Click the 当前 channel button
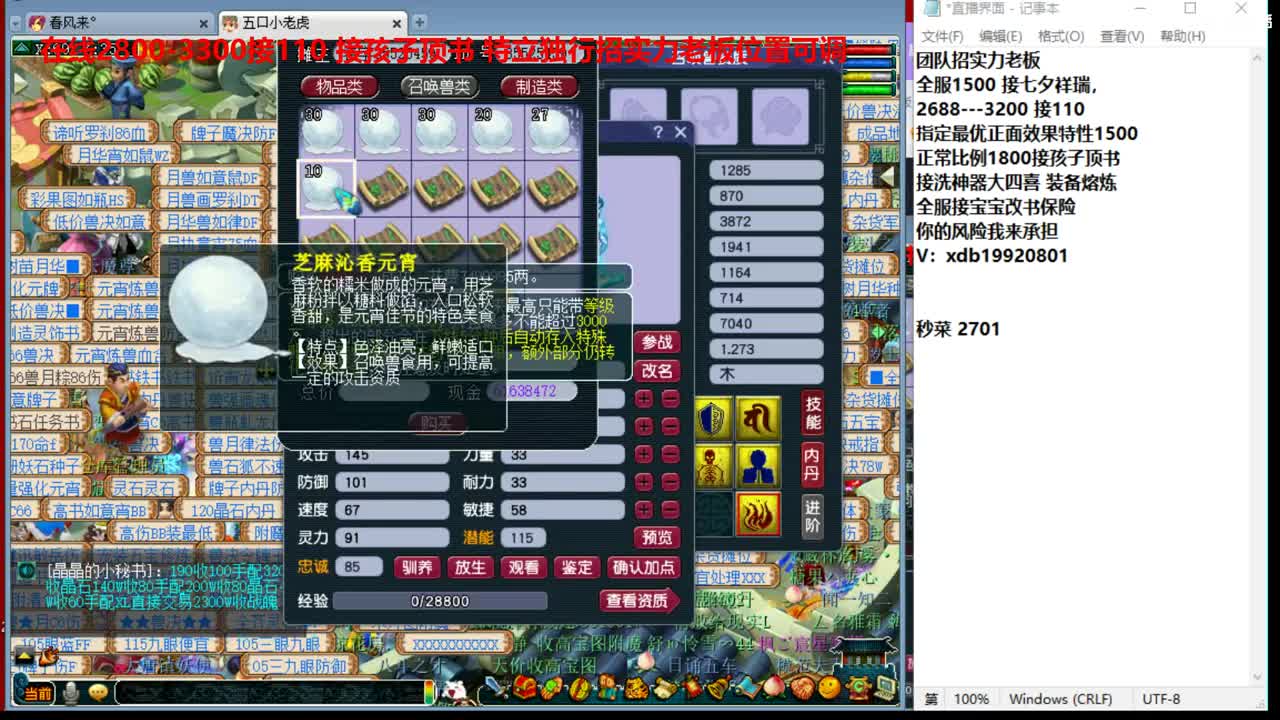This screenshot has width=1280, height=720. coord(37,693)
